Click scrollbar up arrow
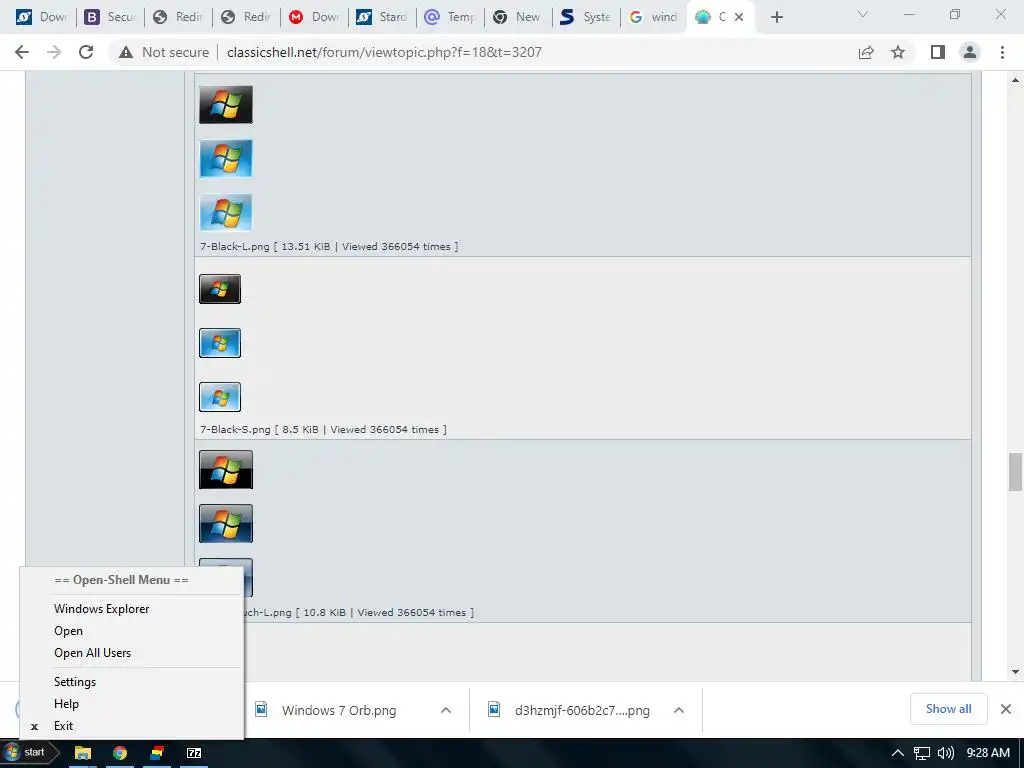Viewport: 1024px width, 768px height. 1015,80
